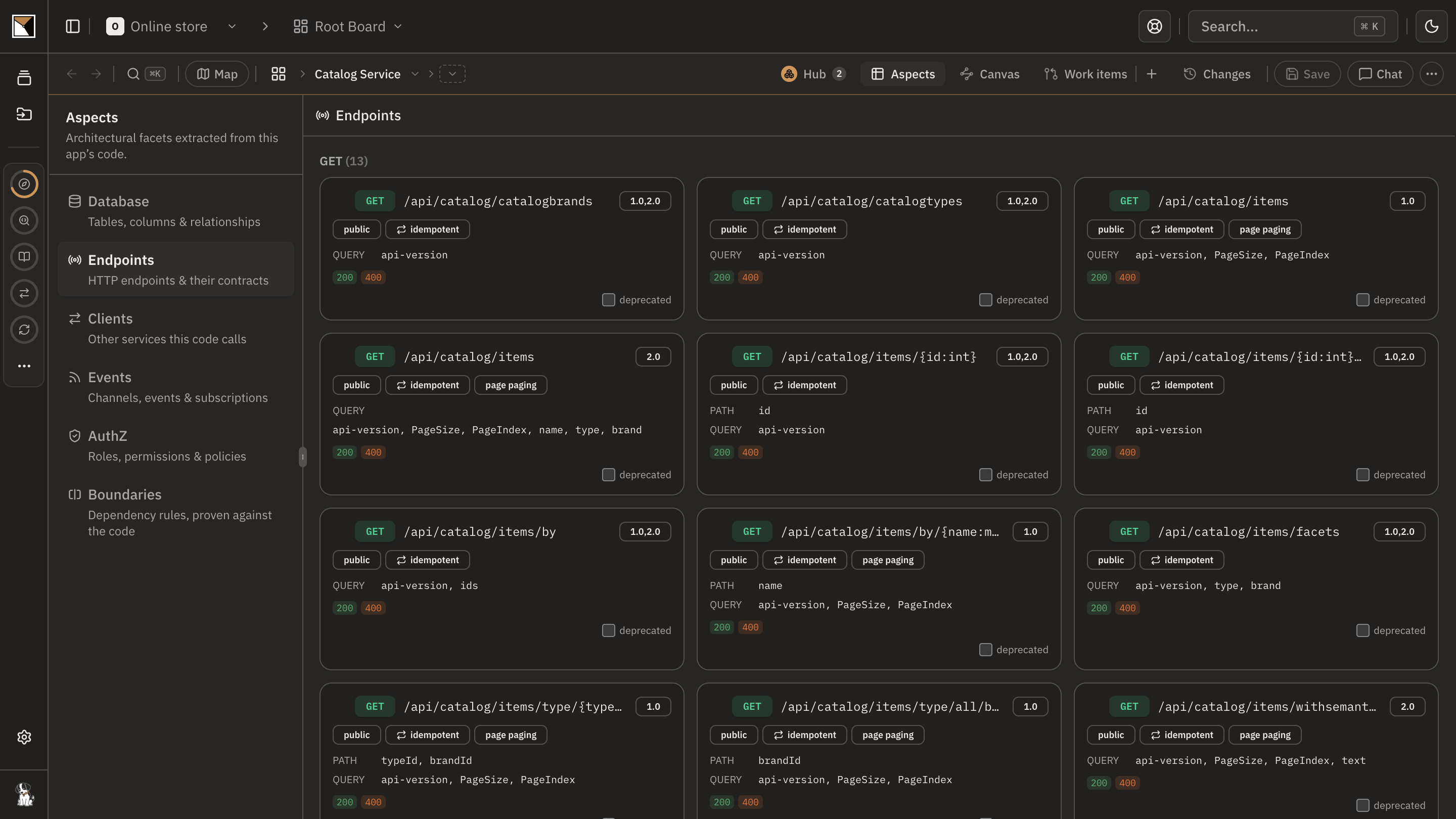Switch to dark mode moon icon
This screenshot has width=1456, height=819.
click(x=1431, y=27)
